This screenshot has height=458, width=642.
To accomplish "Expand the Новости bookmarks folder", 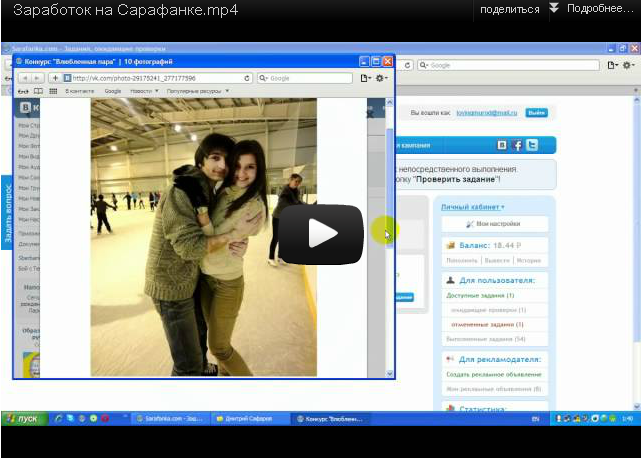I will coord(144,91).
